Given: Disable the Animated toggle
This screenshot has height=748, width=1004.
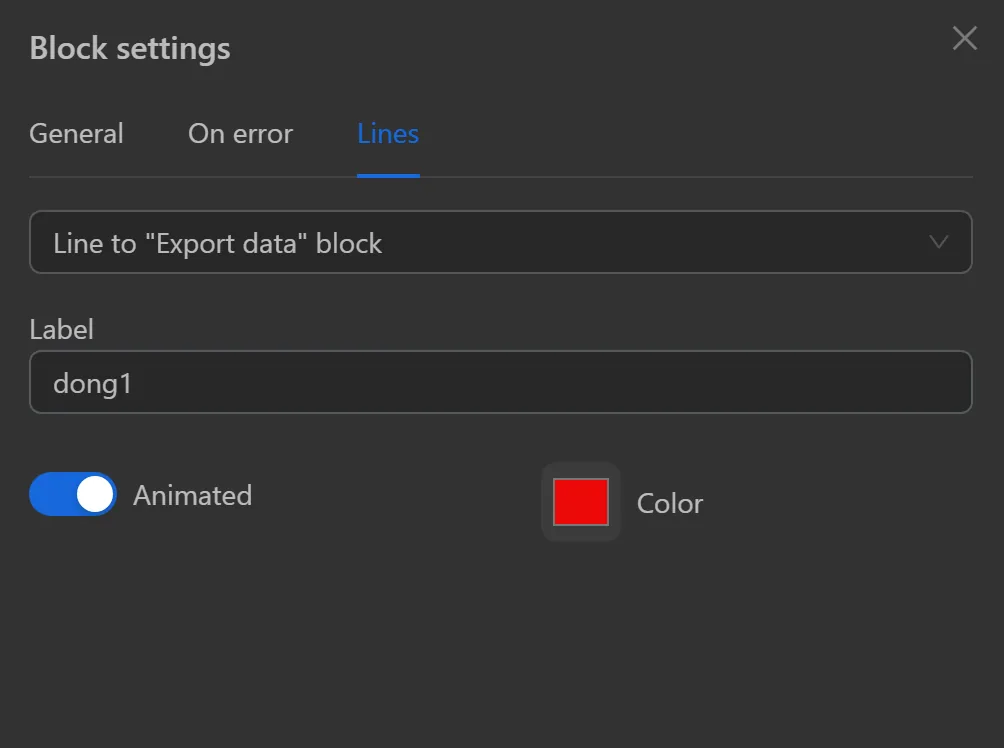Looking at the screenshot, I should tap(72, 494).
